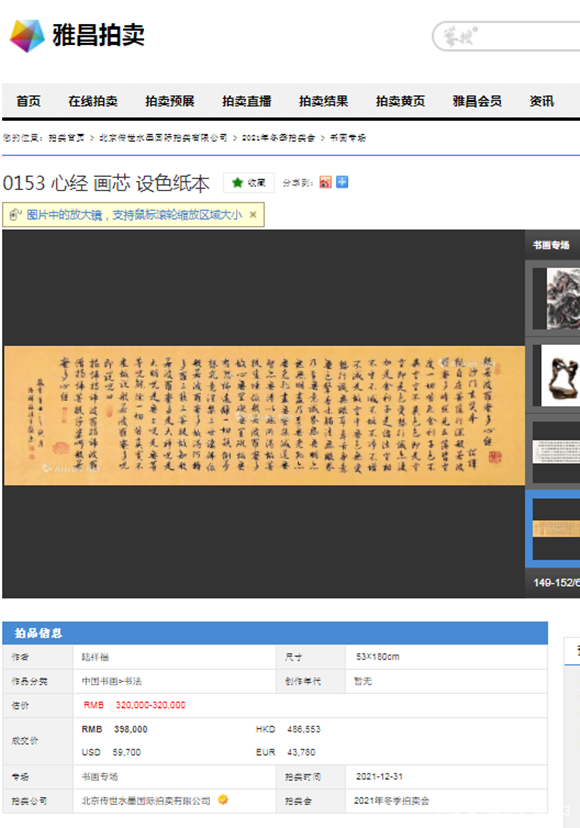Click the green star favorite button
The image size is (580, 828).
click(248, 183)
